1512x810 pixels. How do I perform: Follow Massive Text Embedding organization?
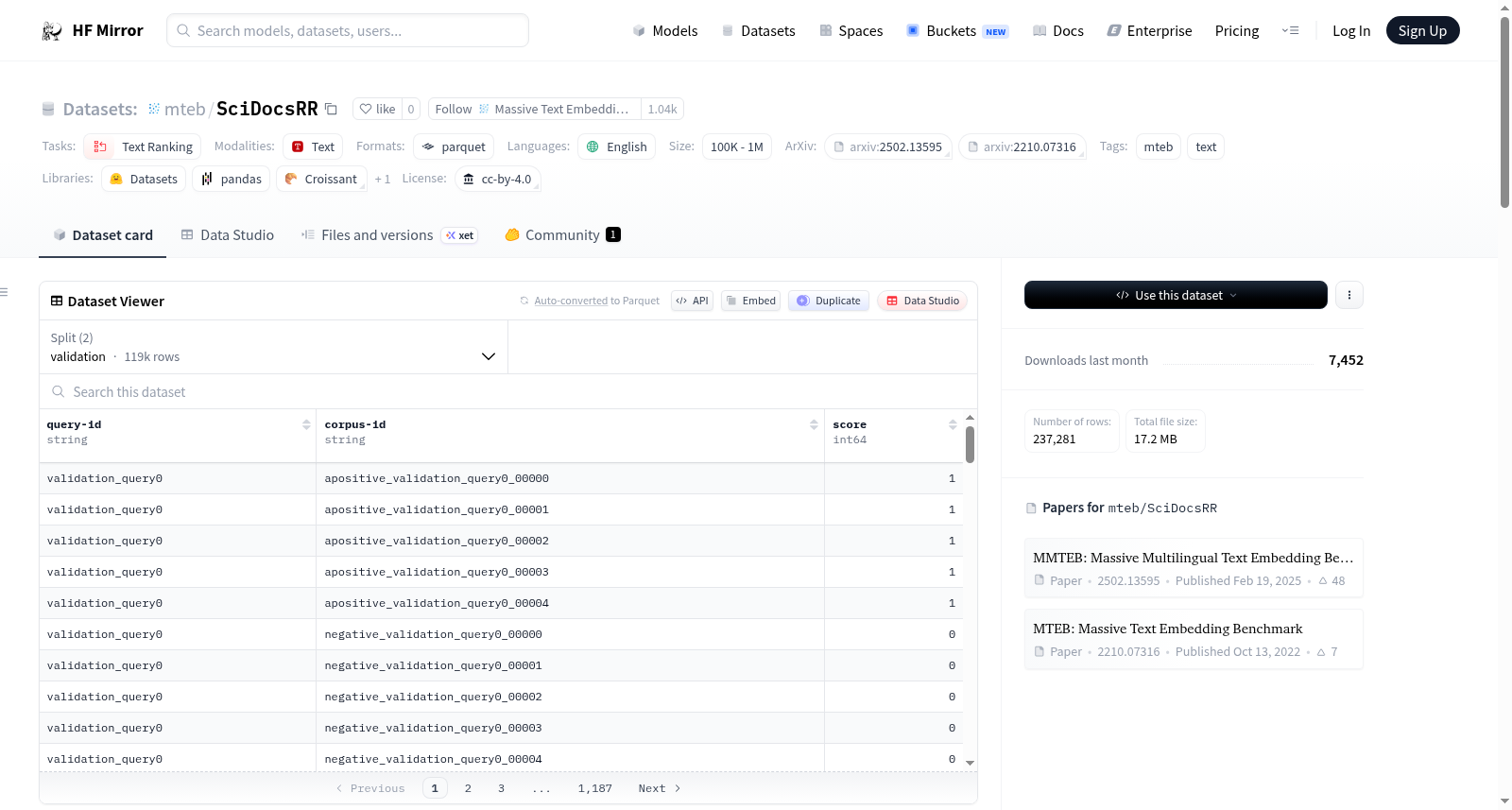pyautogui.click(x=534, y=109)
